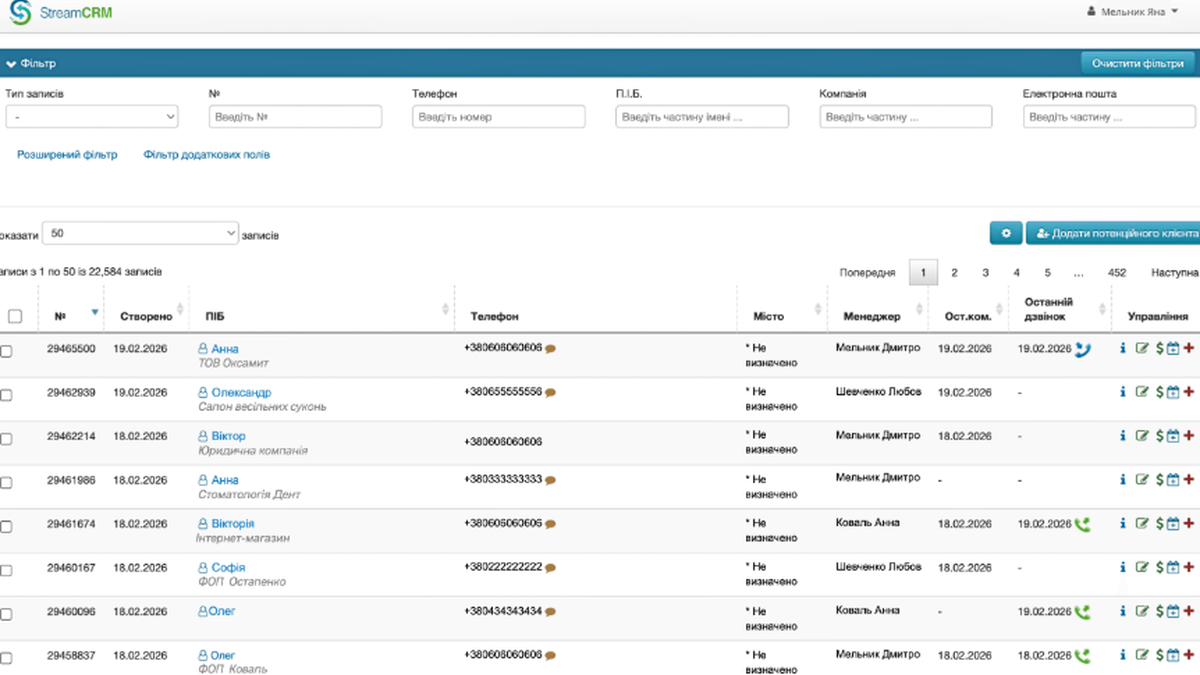The width and height of the screenshot is (1200, 675).
Task: Open message bubble next to +380655555556
Action: tap(550, 393)
